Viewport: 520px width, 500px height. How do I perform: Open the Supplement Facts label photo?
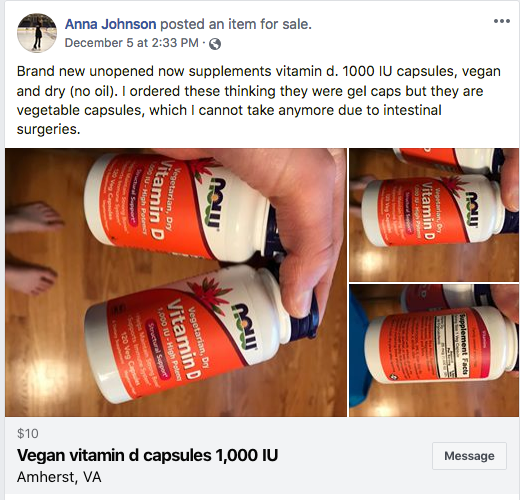(x=434, y=351)
